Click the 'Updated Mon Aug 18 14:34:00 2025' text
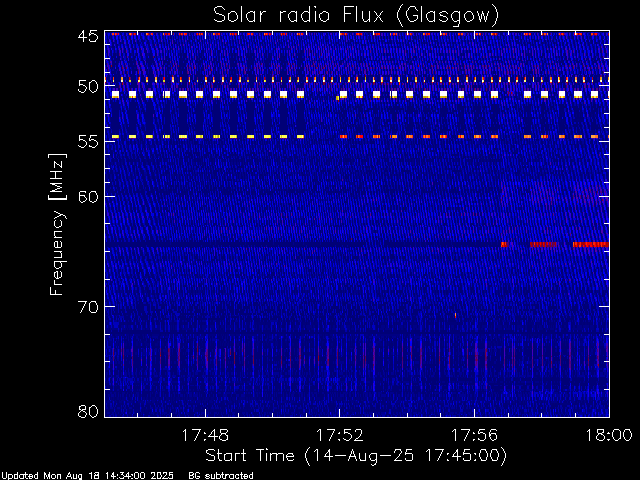640x480 pixels. [88, 476]
